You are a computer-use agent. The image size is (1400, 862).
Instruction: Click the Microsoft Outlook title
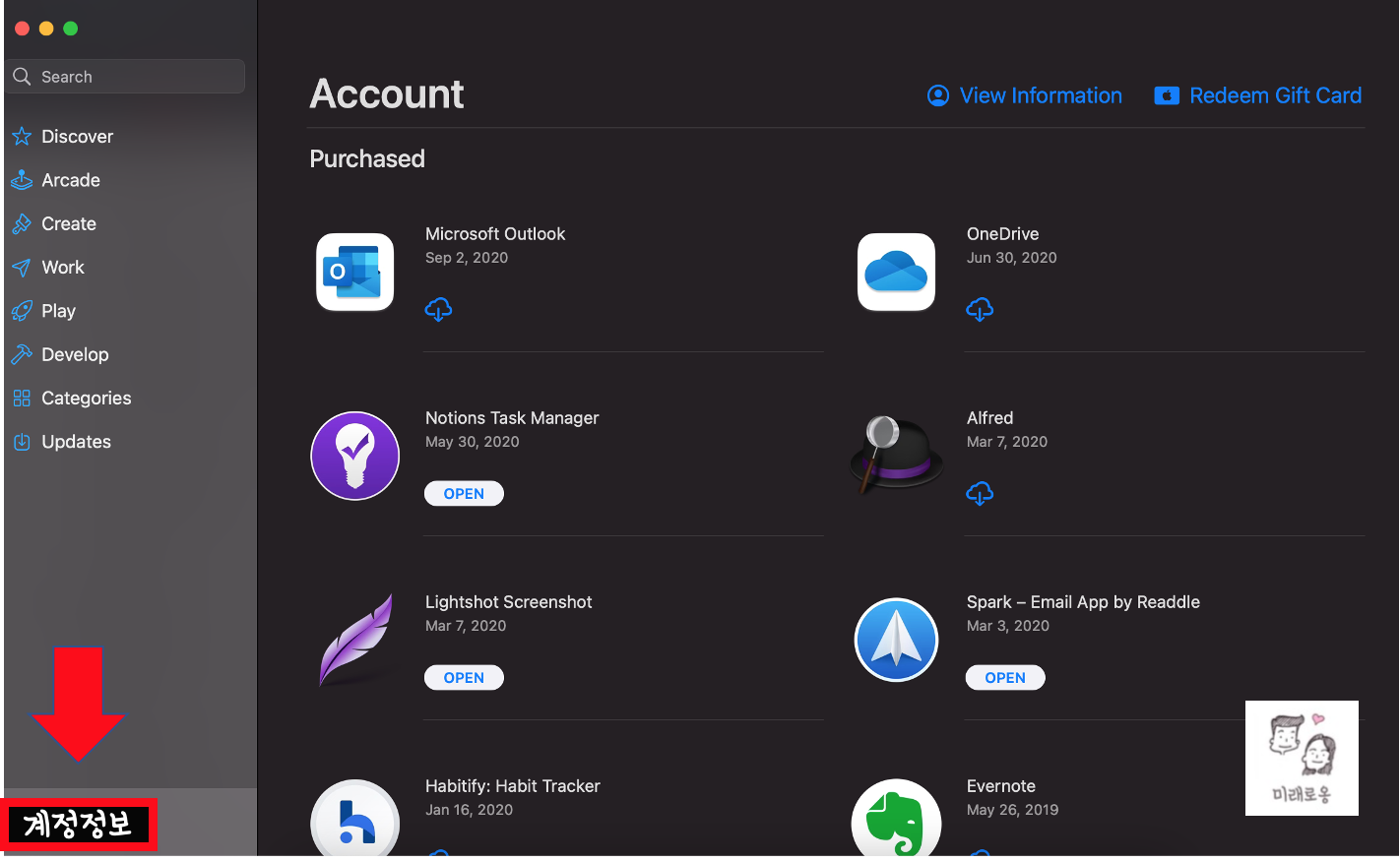(x=495, y=234)
